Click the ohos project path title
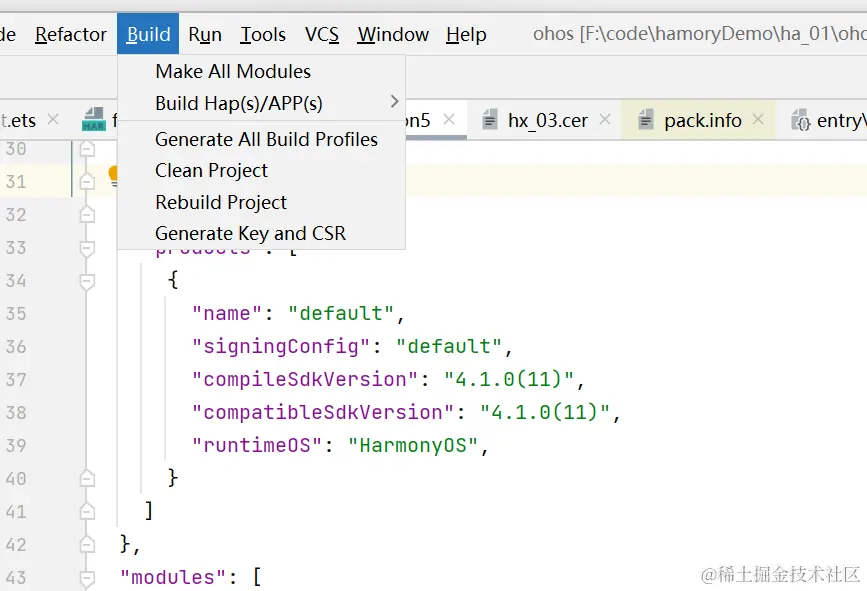This screenshot has height=591, width=867. point(699,34)
